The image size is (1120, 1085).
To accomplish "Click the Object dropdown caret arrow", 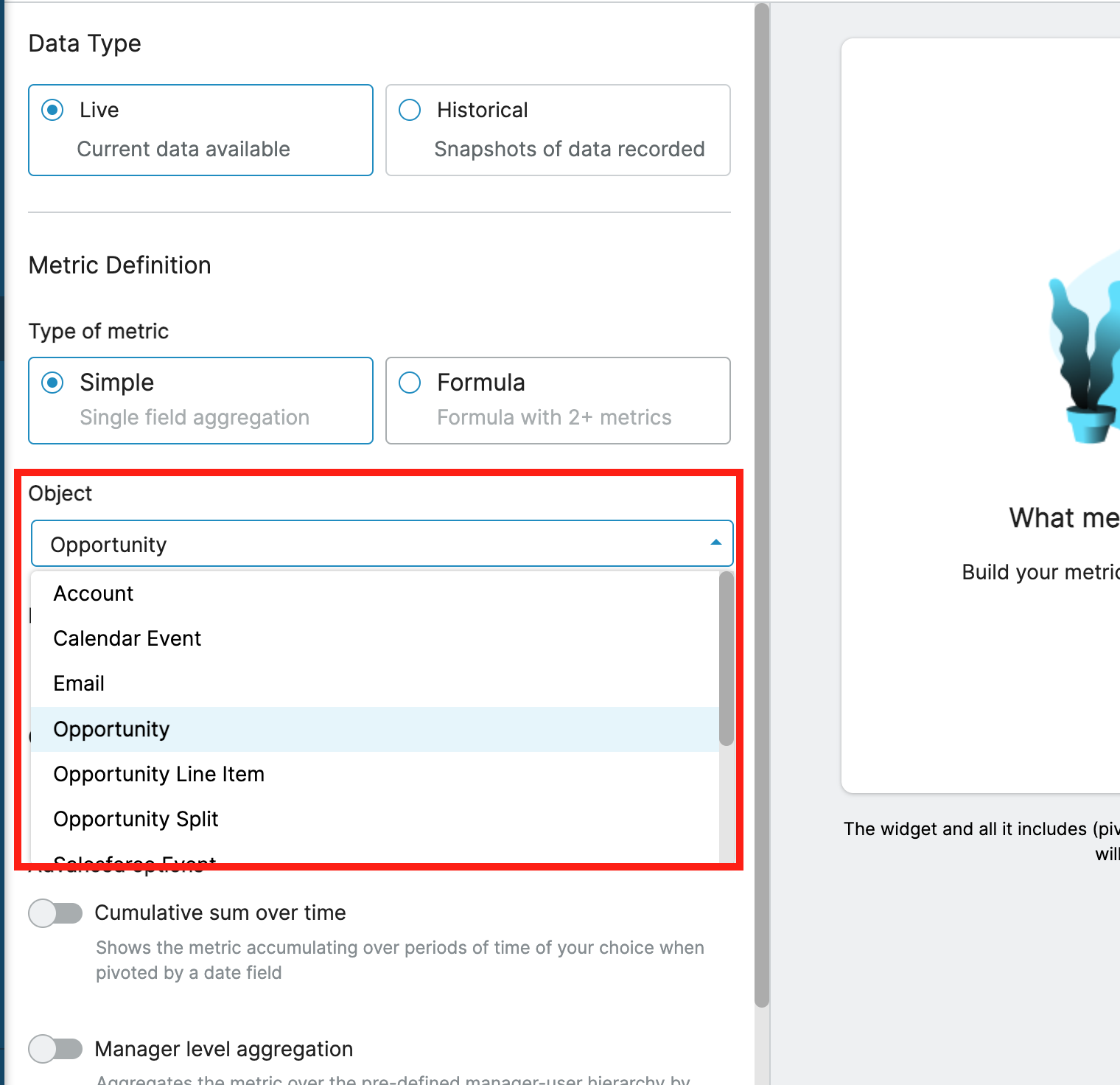I will (715, 543).
